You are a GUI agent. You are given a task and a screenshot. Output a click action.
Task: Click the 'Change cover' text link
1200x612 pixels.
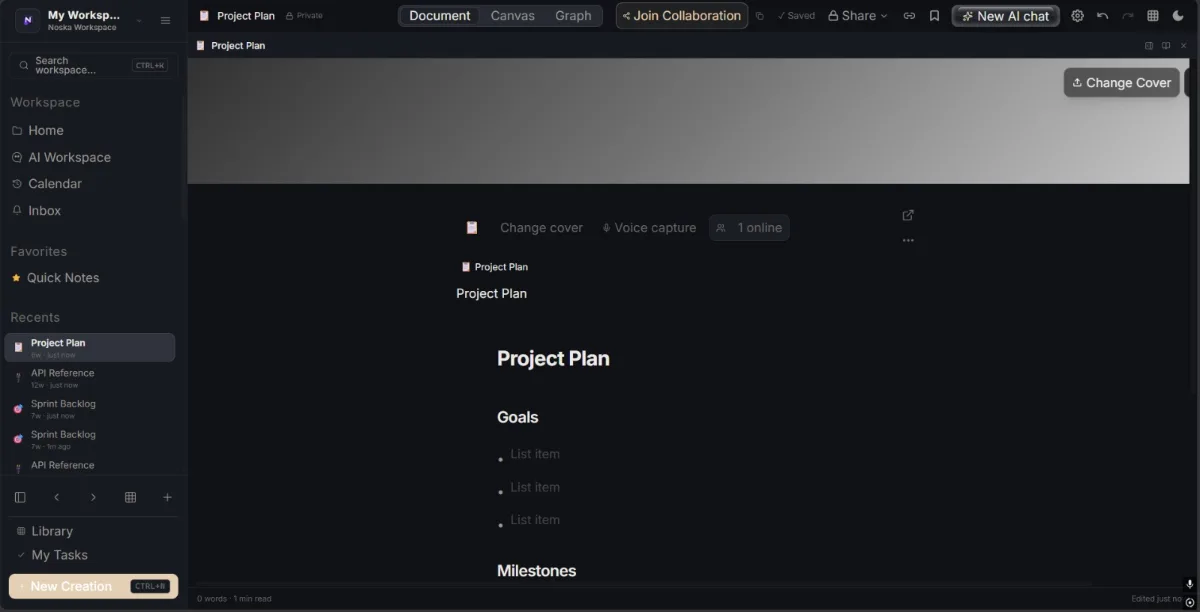click(x=541, y=228)
